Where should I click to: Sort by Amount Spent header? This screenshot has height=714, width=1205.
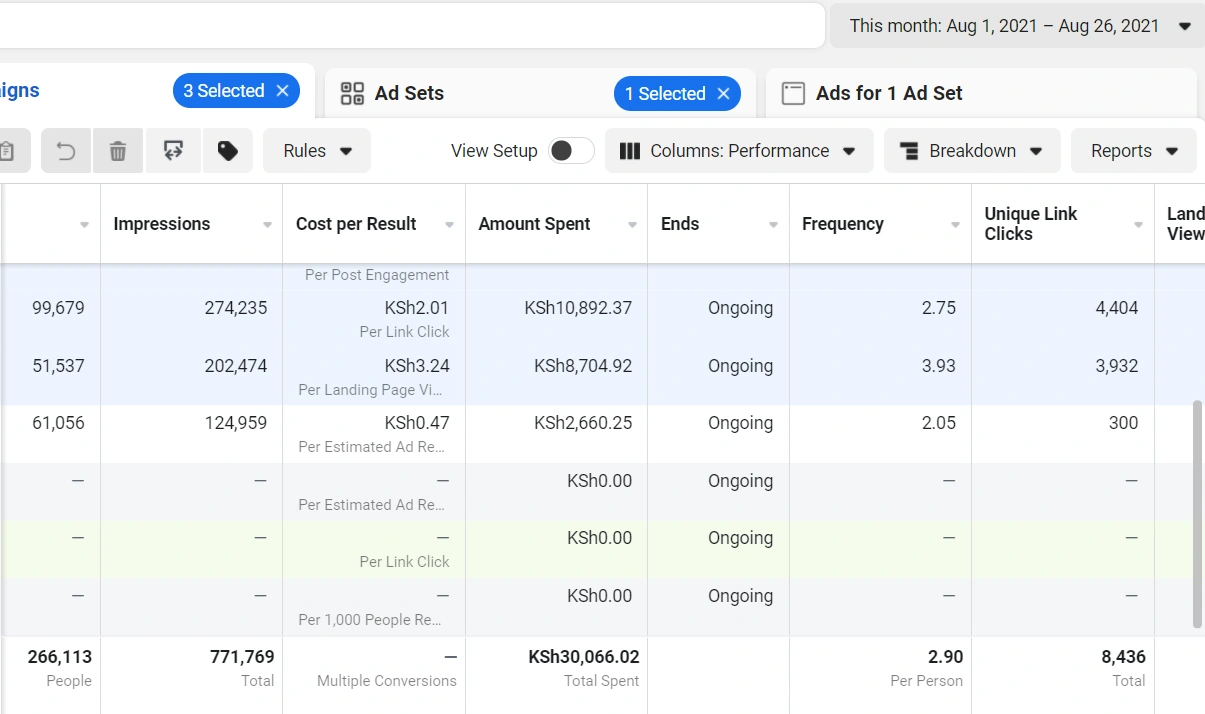tap(534, 224)
